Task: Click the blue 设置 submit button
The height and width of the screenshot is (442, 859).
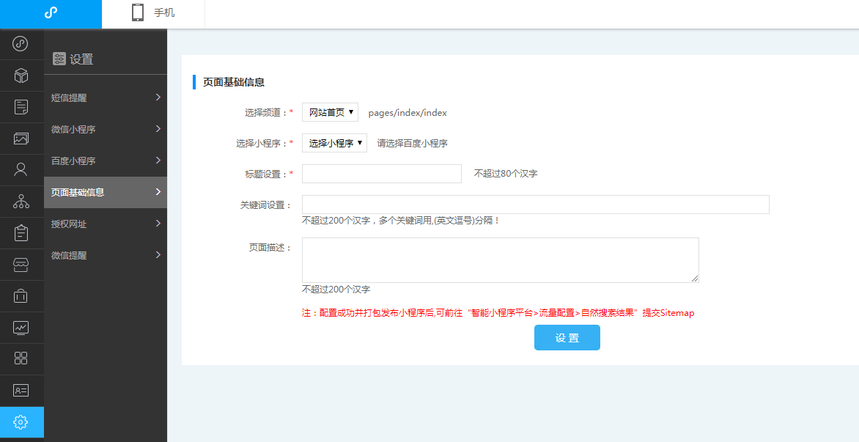Action: pyautogui.click(x=567, y=337)
